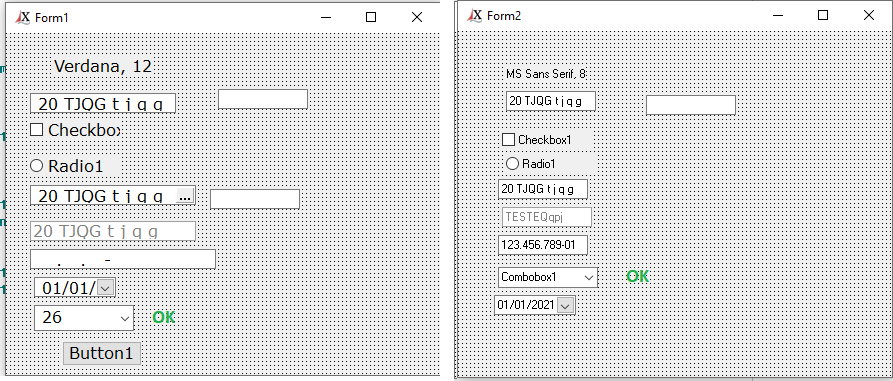Close the Form1 window
This screenshot has height=381, width=893.
(417, 17)
